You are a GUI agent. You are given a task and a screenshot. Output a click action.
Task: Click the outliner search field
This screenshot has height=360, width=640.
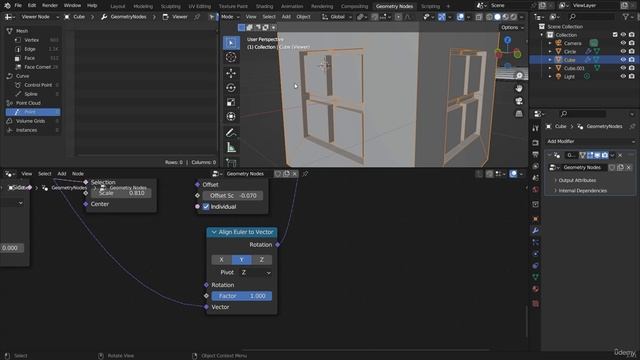(x=591, y=17)
